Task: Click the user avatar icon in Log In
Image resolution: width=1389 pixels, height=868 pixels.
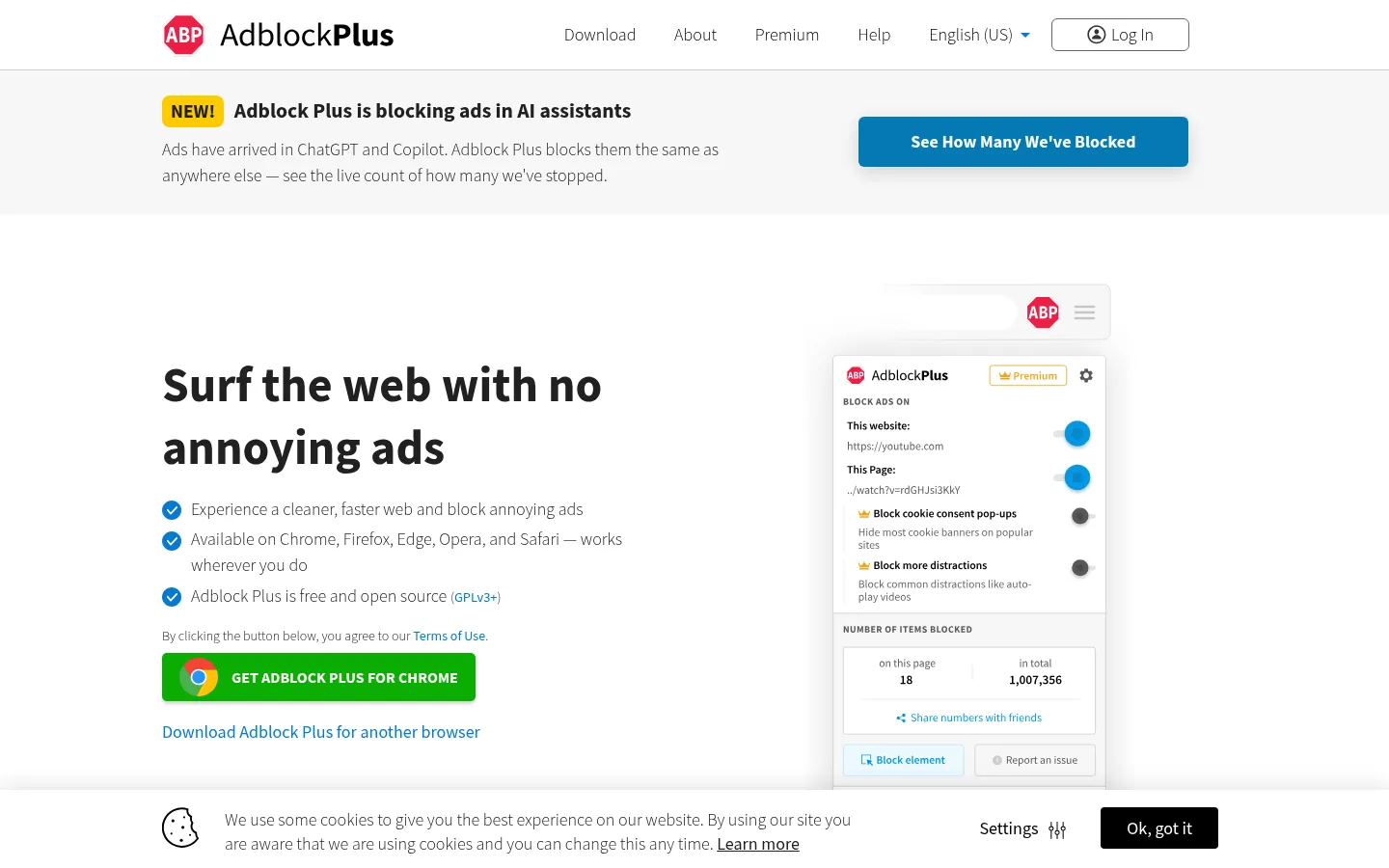Action: [x=1097, y=35]
